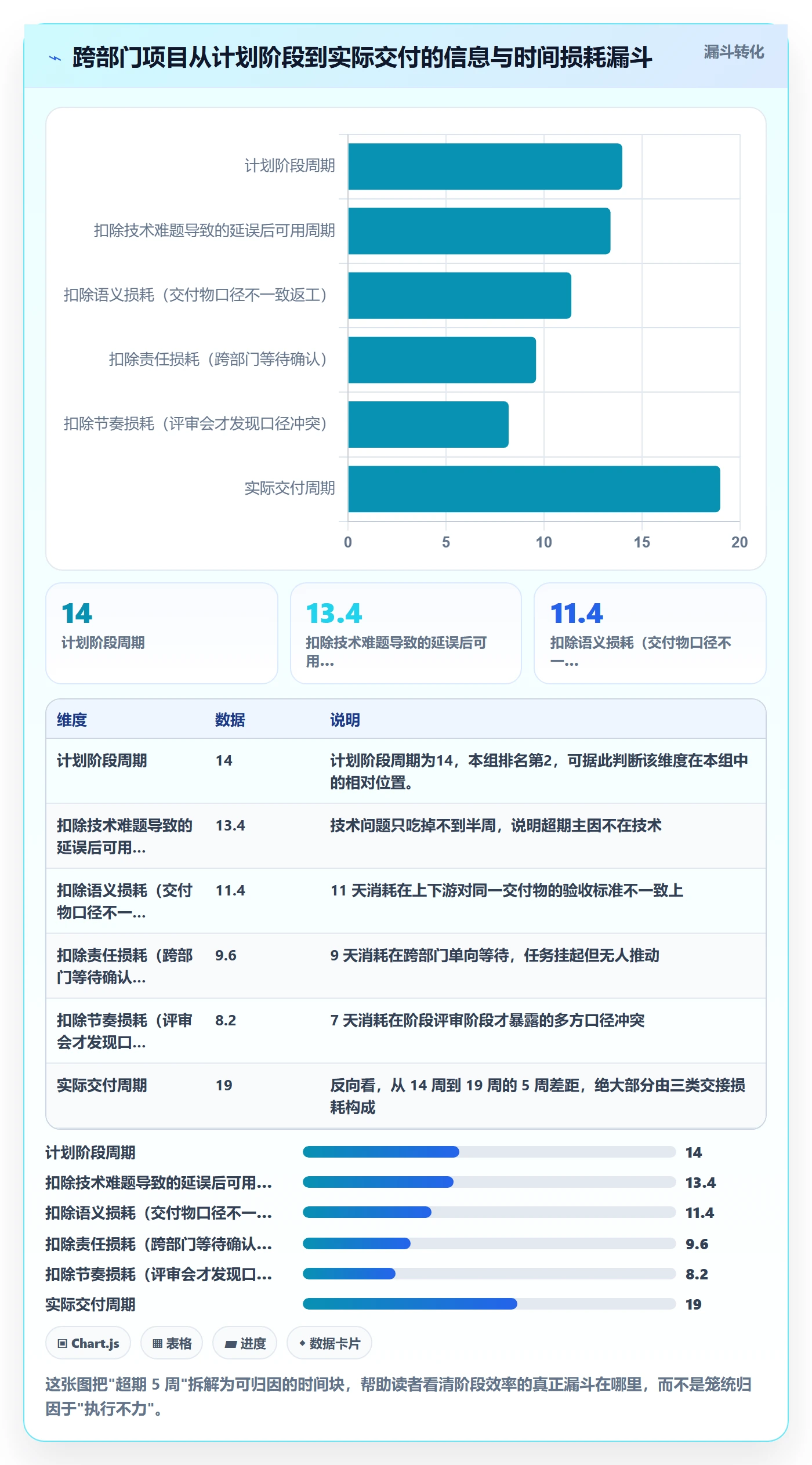Click the 8.2 value in the table
Screen dimensions: 812x1465
pos(226,1020)
